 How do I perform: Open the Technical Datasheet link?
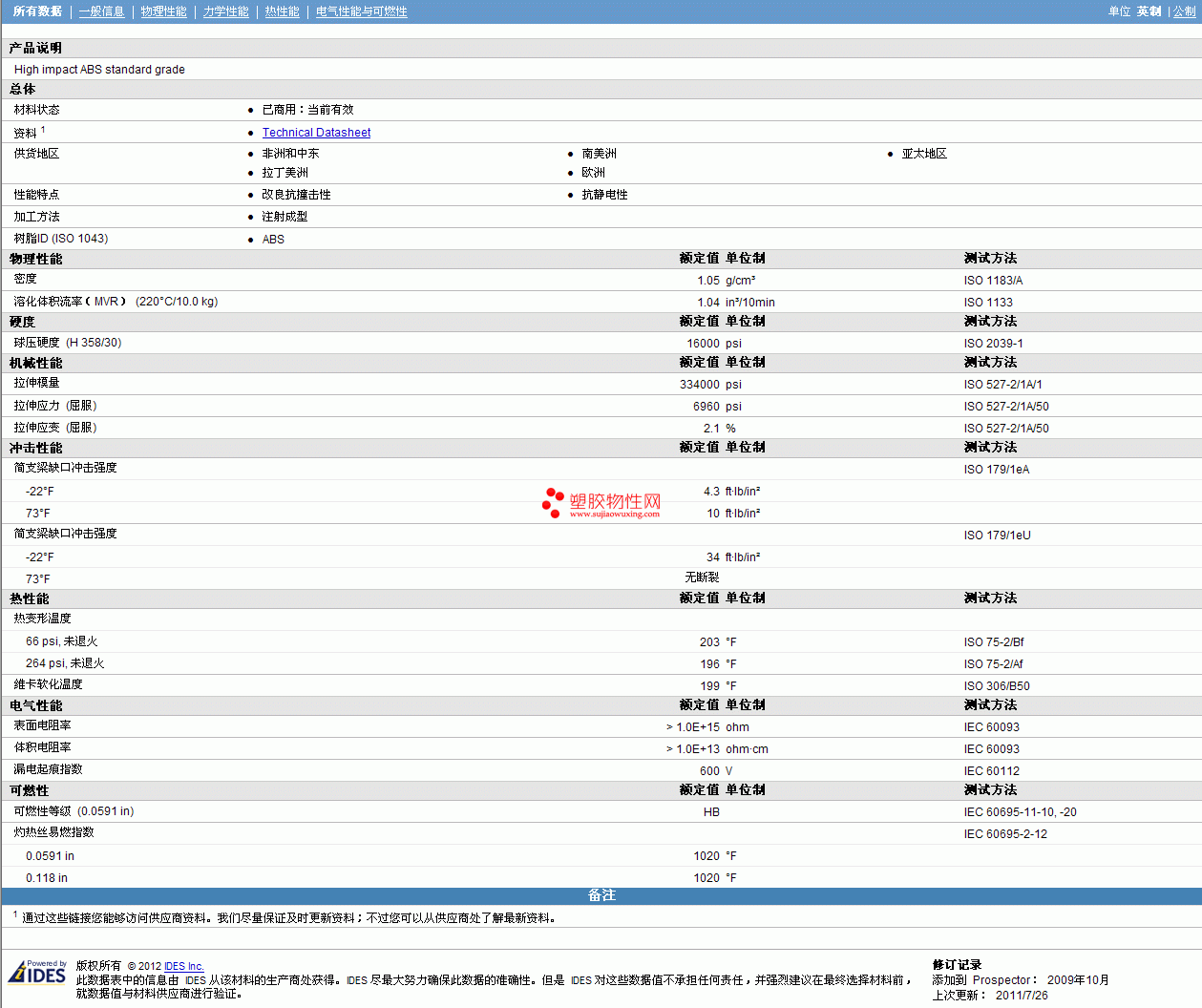click(x=316, y=133)
